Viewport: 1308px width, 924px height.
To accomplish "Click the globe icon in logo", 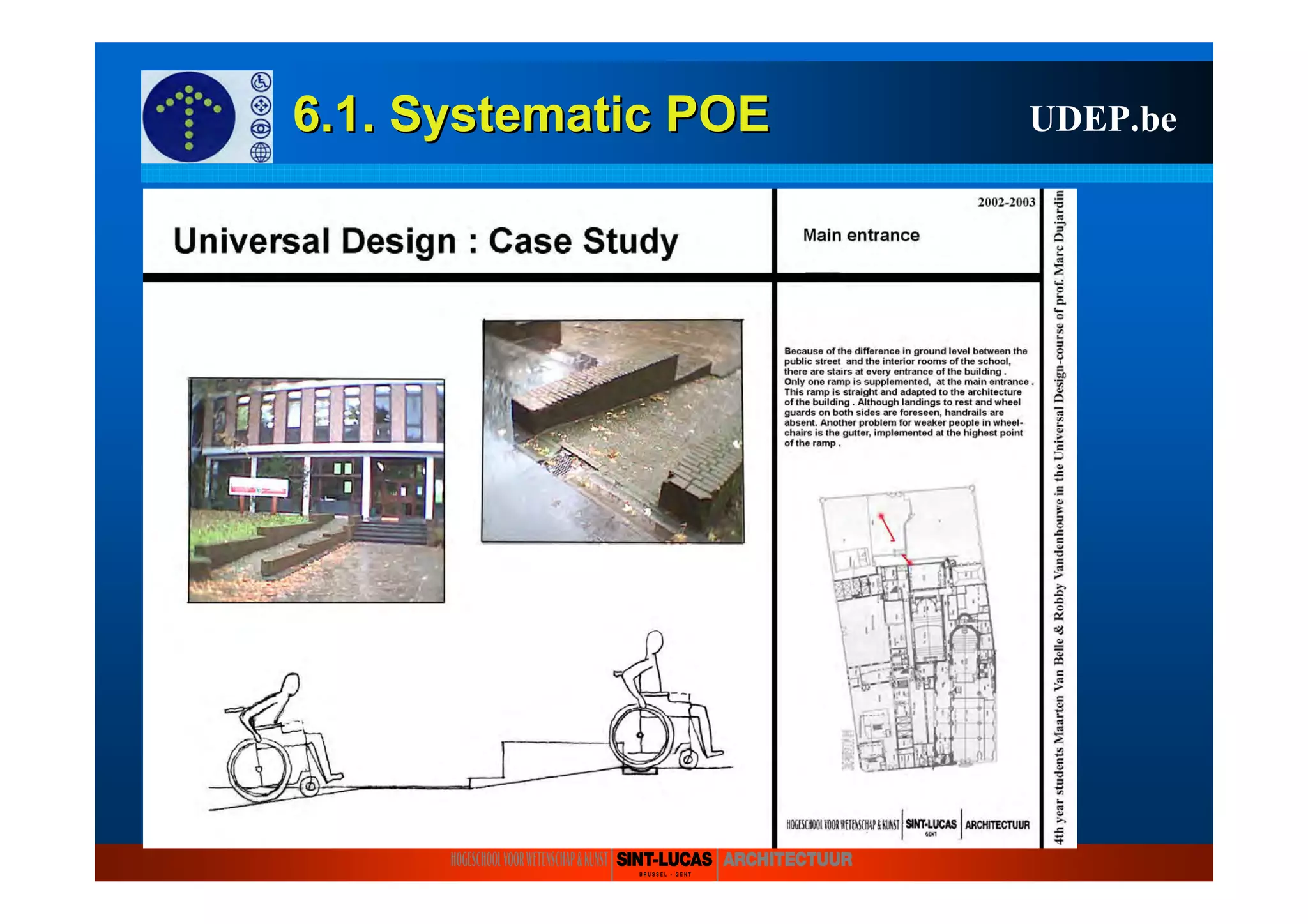I will pyautogui.click(x=261, y=152).
